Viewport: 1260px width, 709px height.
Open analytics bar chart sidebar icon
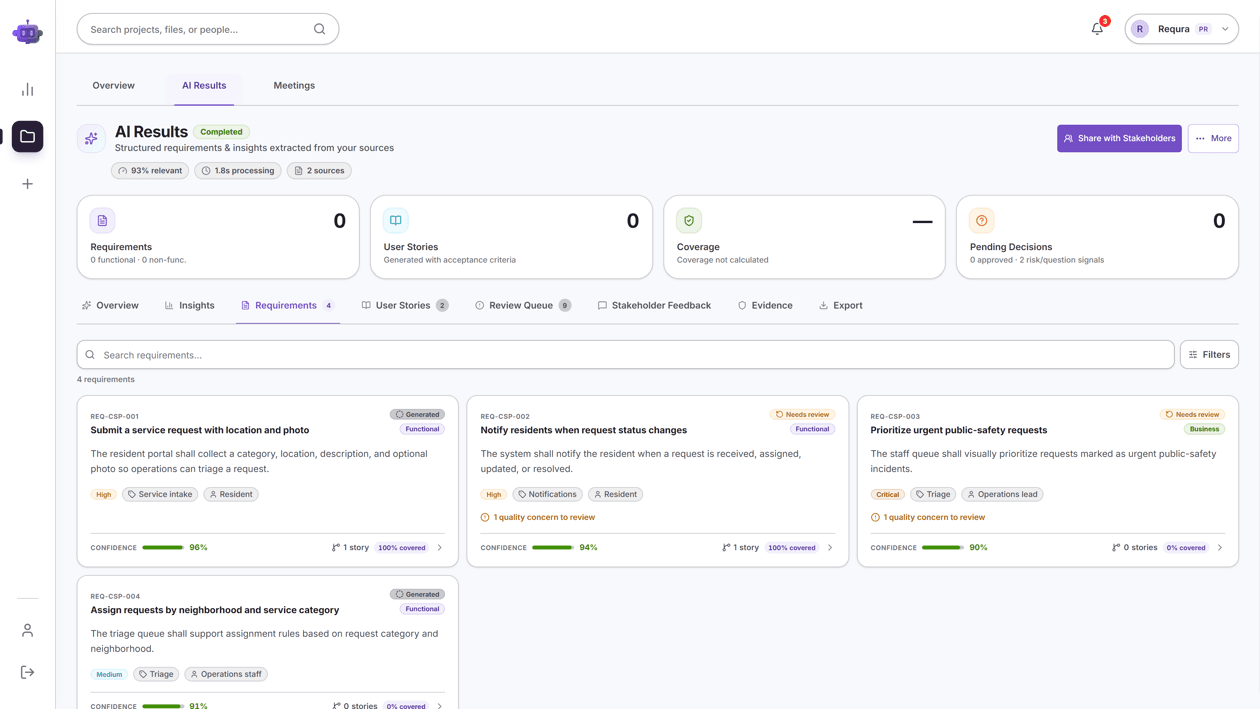[27, 90]
